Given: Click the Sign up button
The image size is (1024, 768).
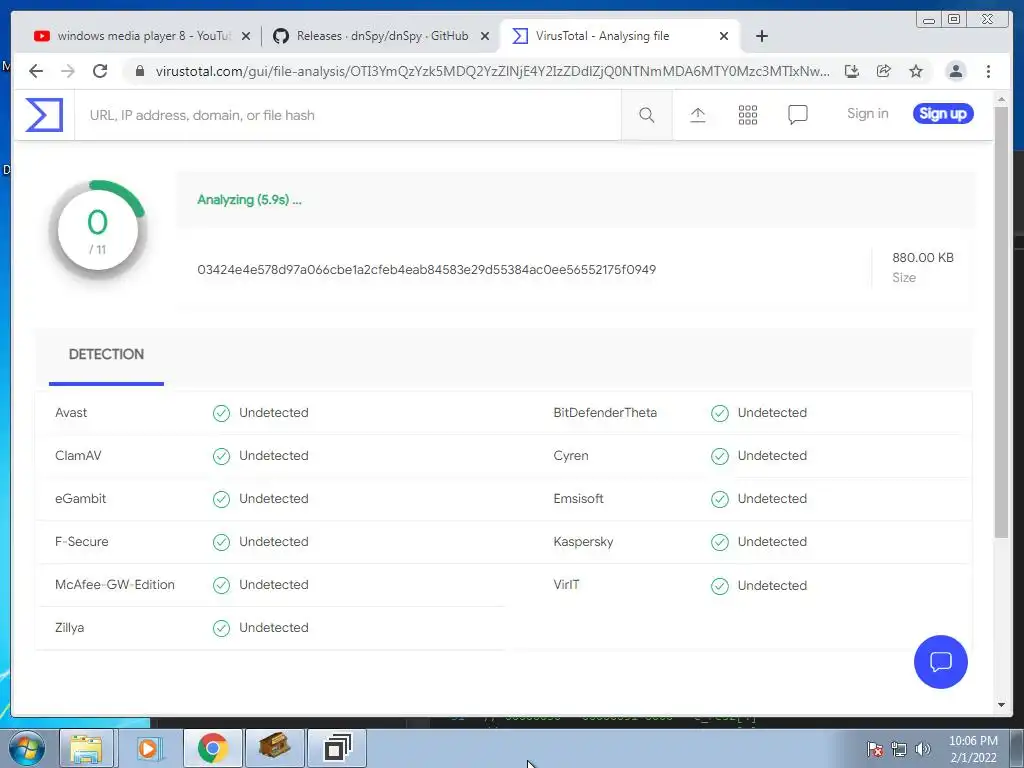Looking at the screenshot, I should tap(943, 114).
